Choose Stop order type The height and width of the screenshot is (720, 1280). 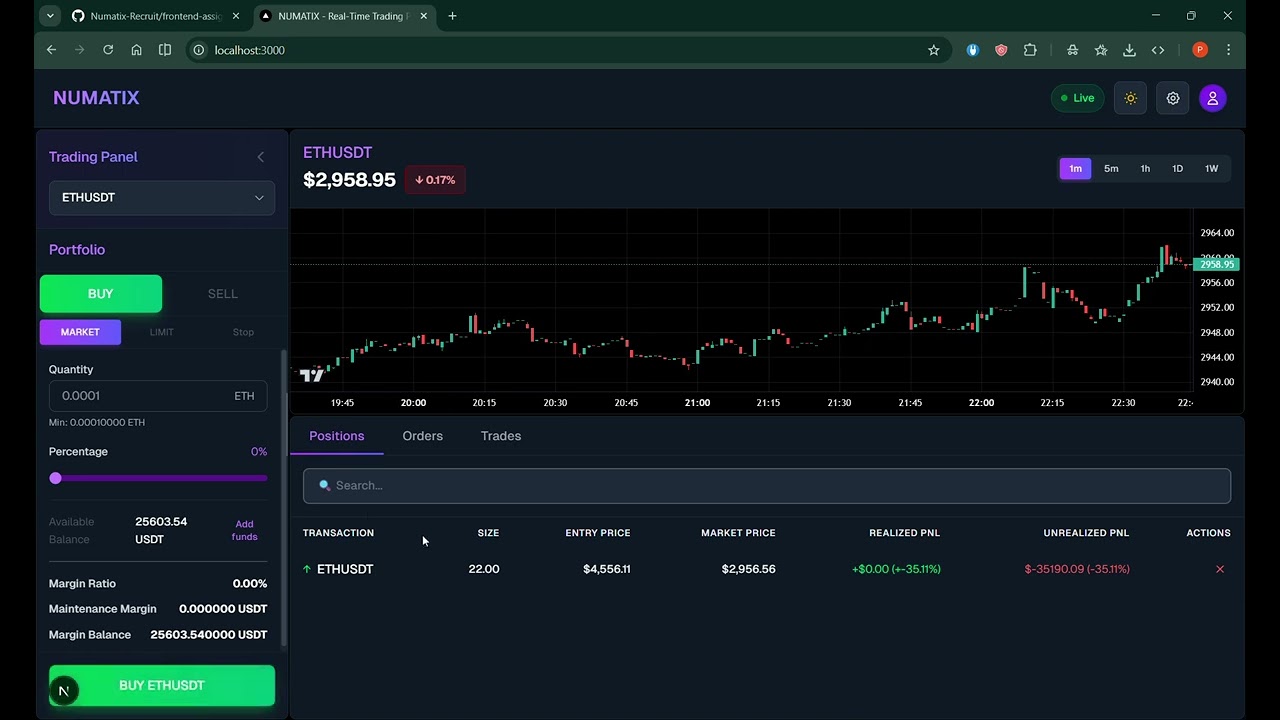(x=243, y=332)
